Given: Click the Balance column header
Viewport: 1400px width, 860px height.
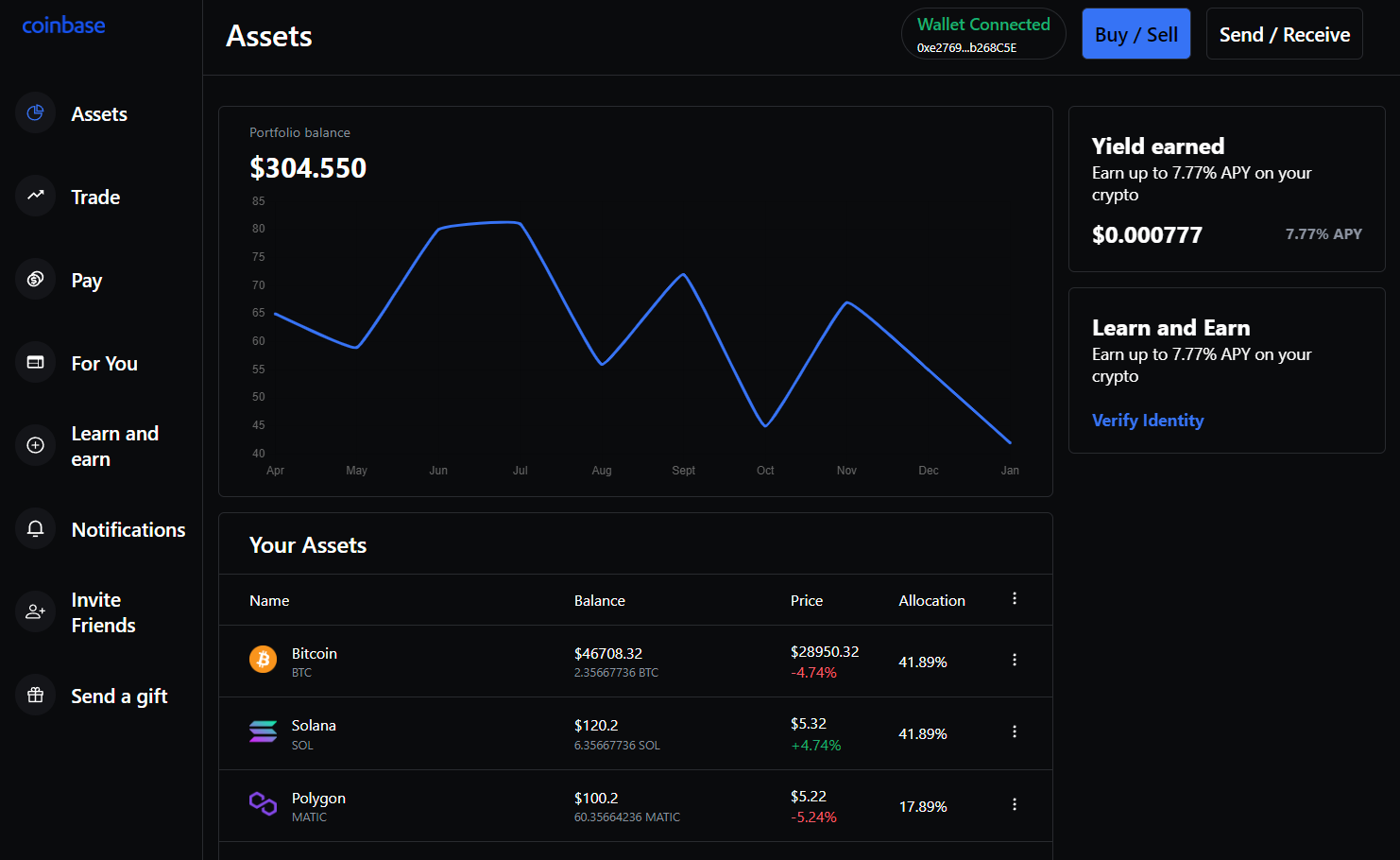Looking at the screenshot, I should (600, 601).
